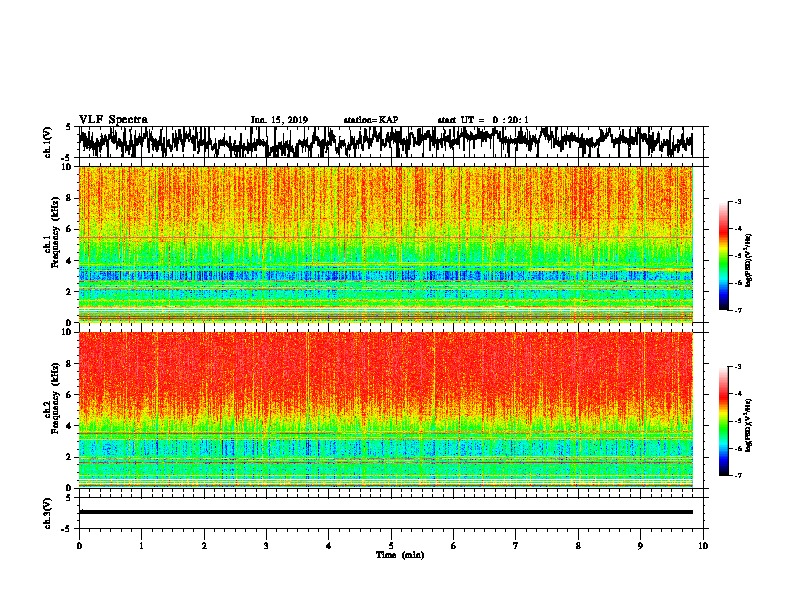Click the time axis tick label "8"
The width and height of the screenshot is (792, 612).
pyautogui.click(x=578, y=546)
